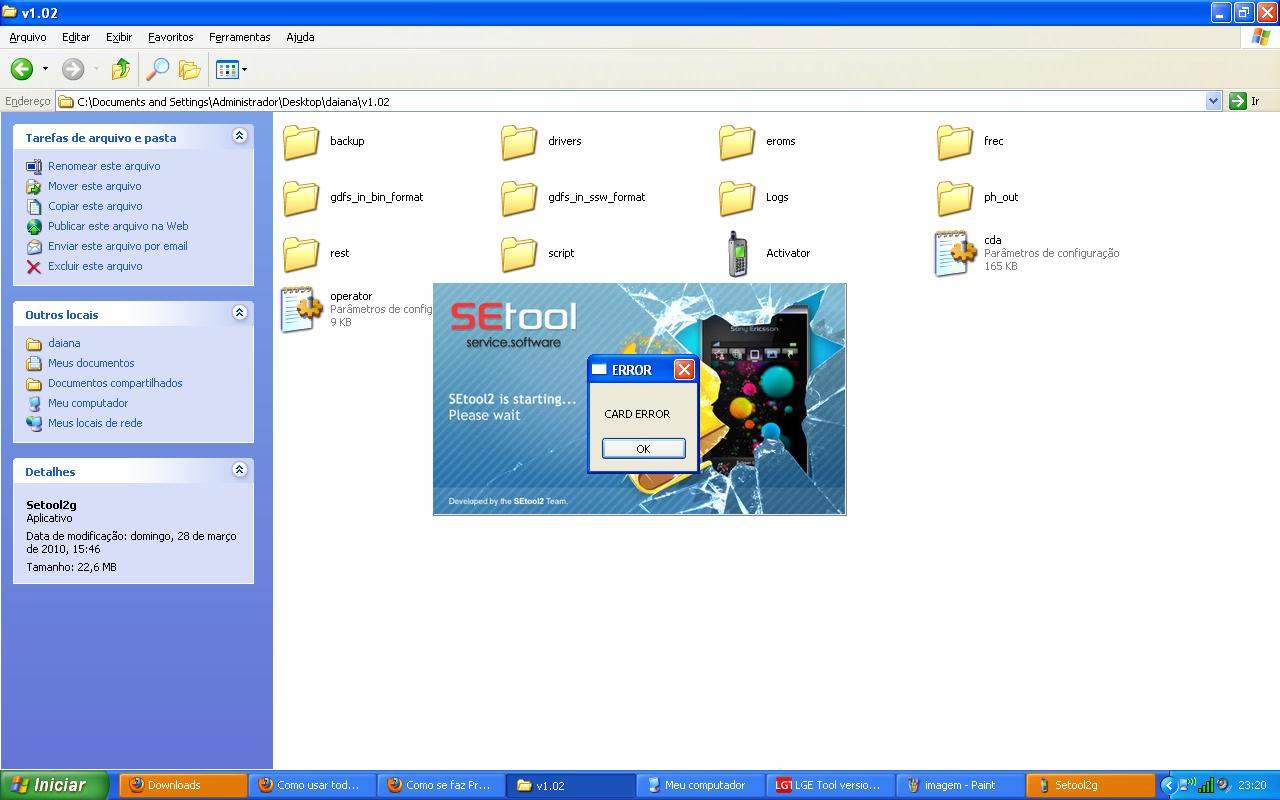
Task: Select the Logs folder
Action: coord(754,198)
